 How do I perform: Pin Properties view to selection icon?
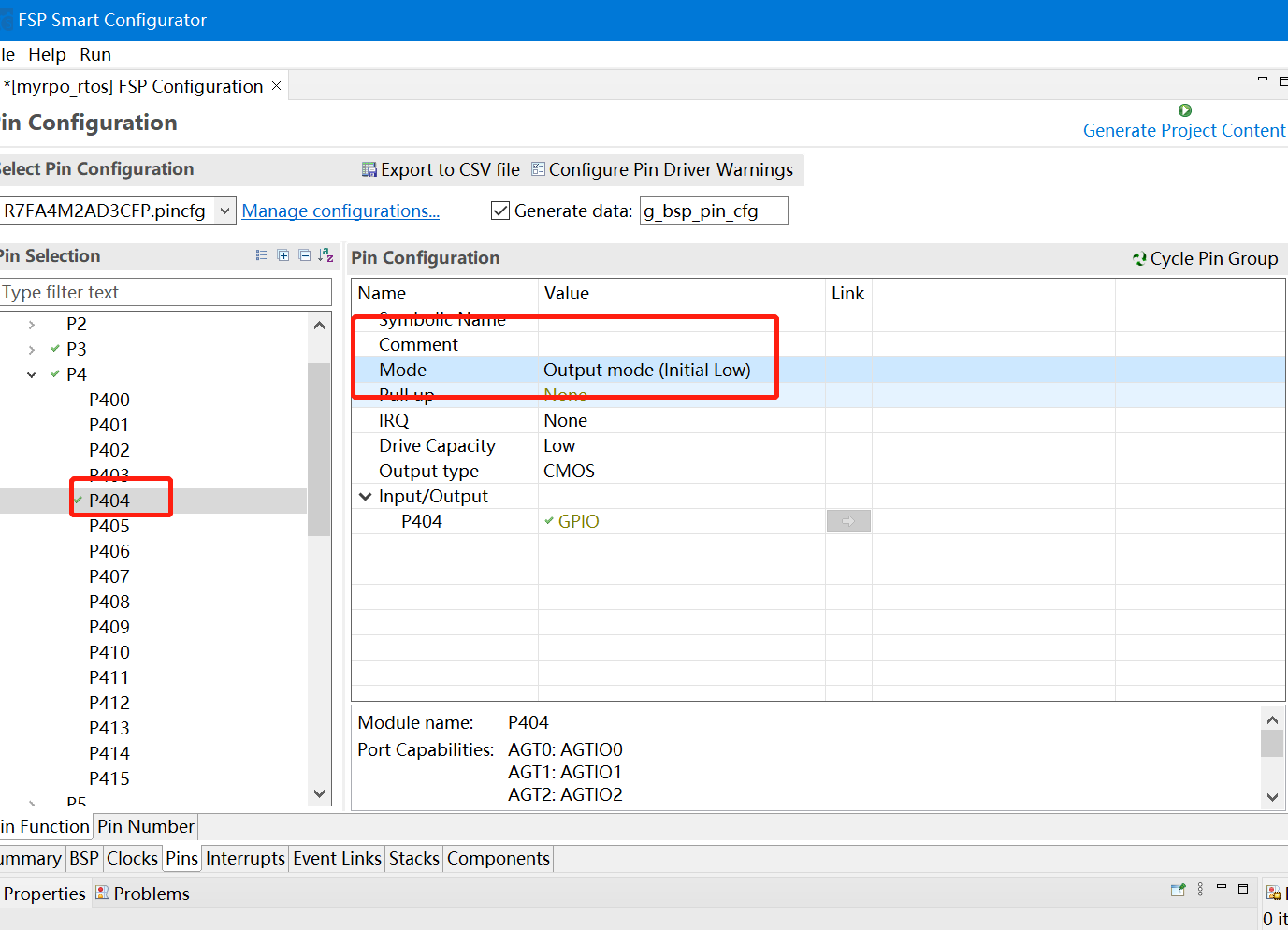1178,890
